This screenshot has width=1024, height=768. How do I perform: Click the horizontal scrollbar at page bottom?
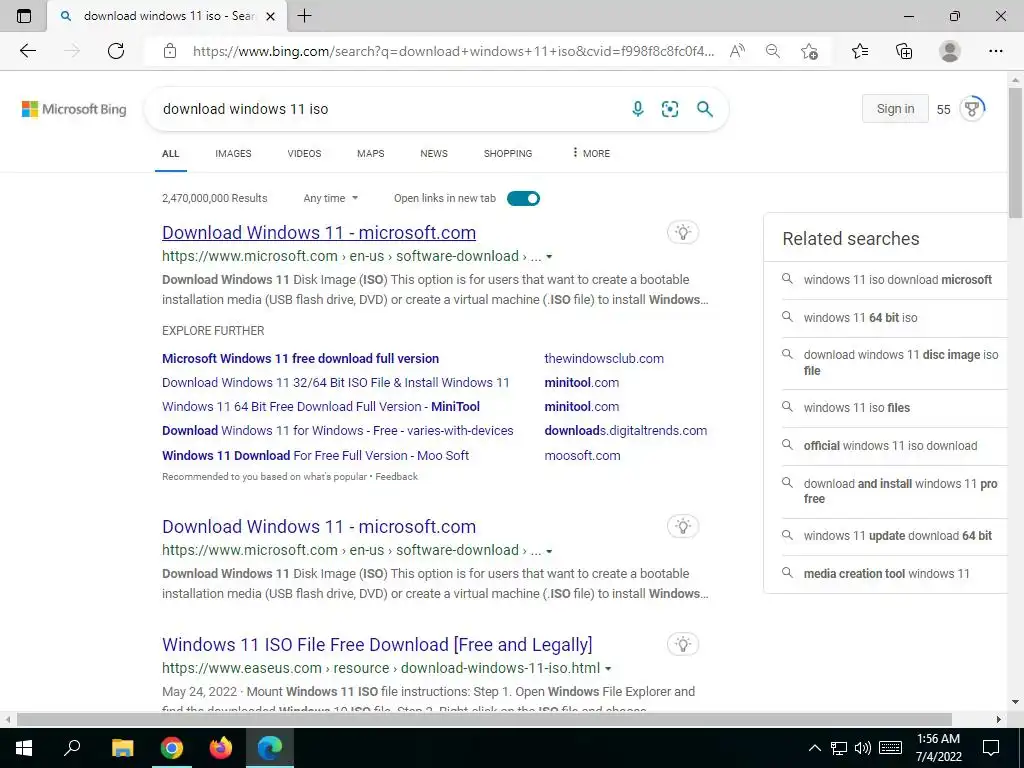pos(484,720)
